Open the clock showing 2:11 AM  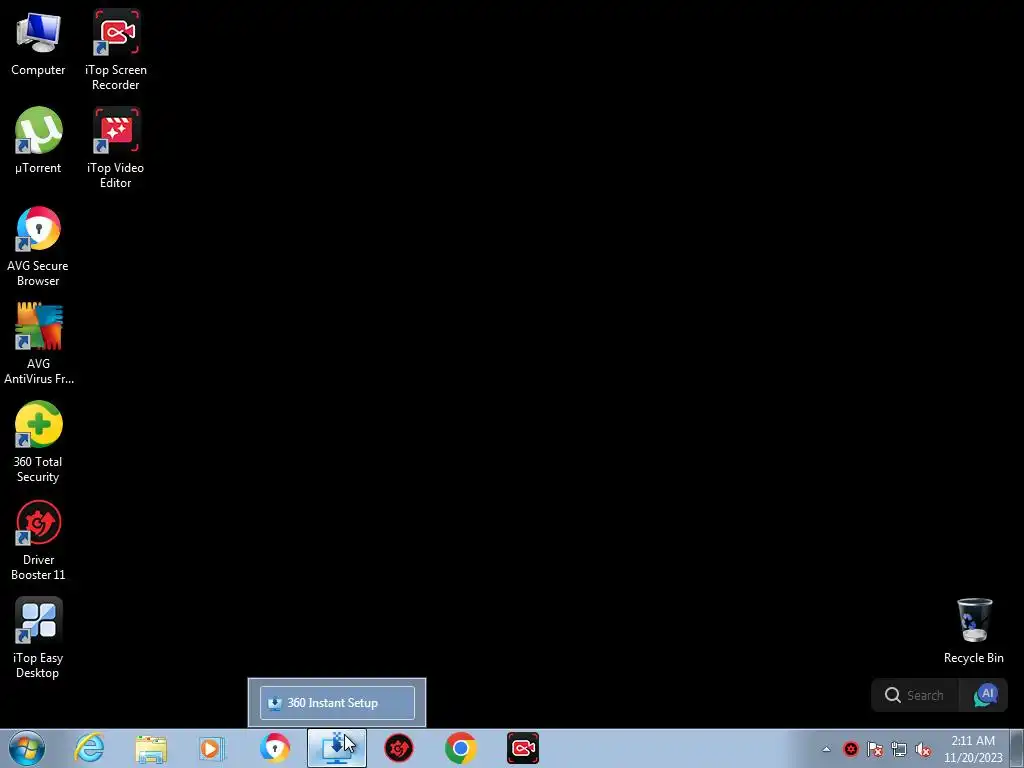point(973,749)
